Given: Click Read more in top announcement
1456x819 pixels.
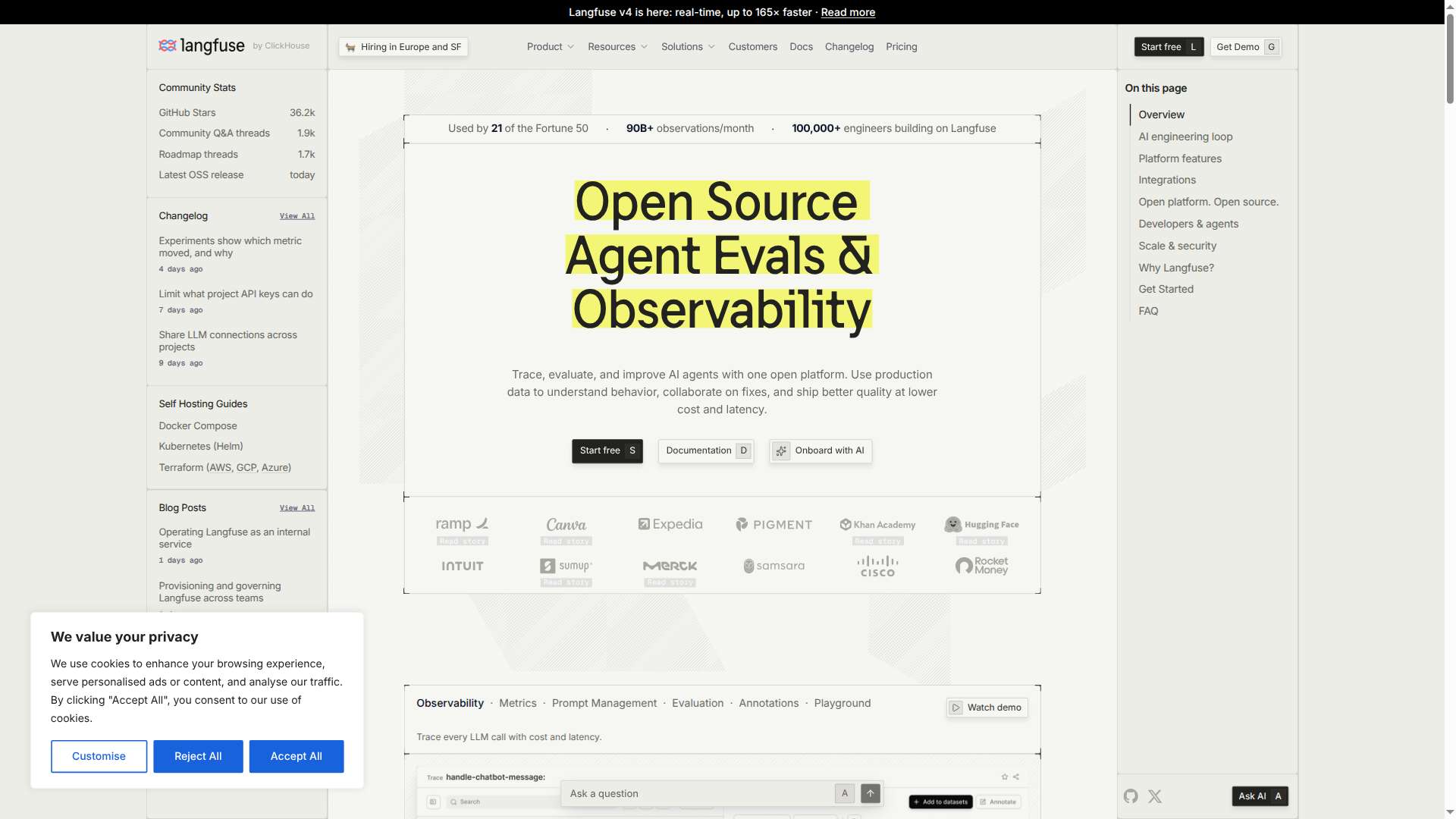Looking at the screenshot, I should click(848, 12).
